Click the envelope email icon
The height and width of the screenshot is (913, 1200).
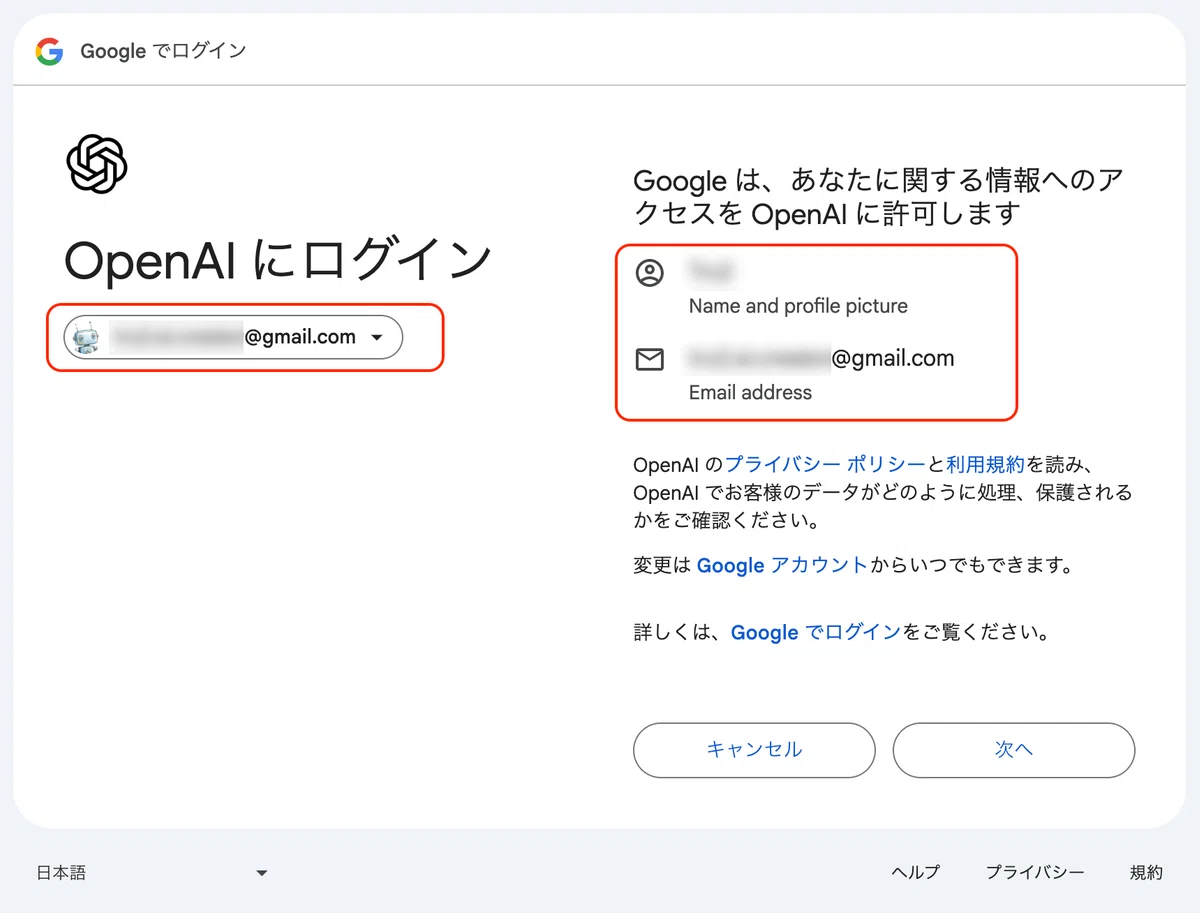[x=650, y=359]
